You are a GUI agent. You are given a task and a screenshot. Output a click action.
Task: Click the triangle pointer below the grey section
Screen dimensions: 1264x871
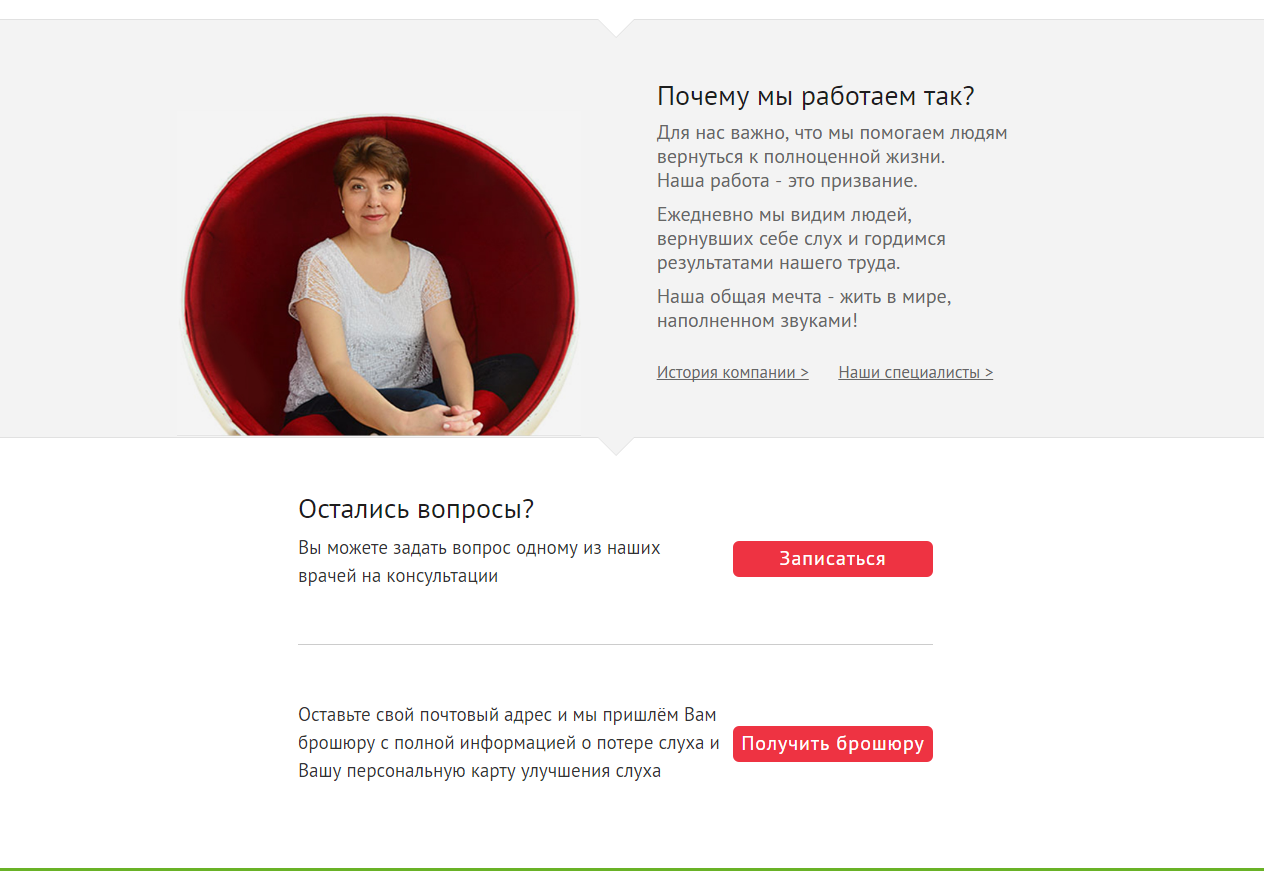pos(616,446)
